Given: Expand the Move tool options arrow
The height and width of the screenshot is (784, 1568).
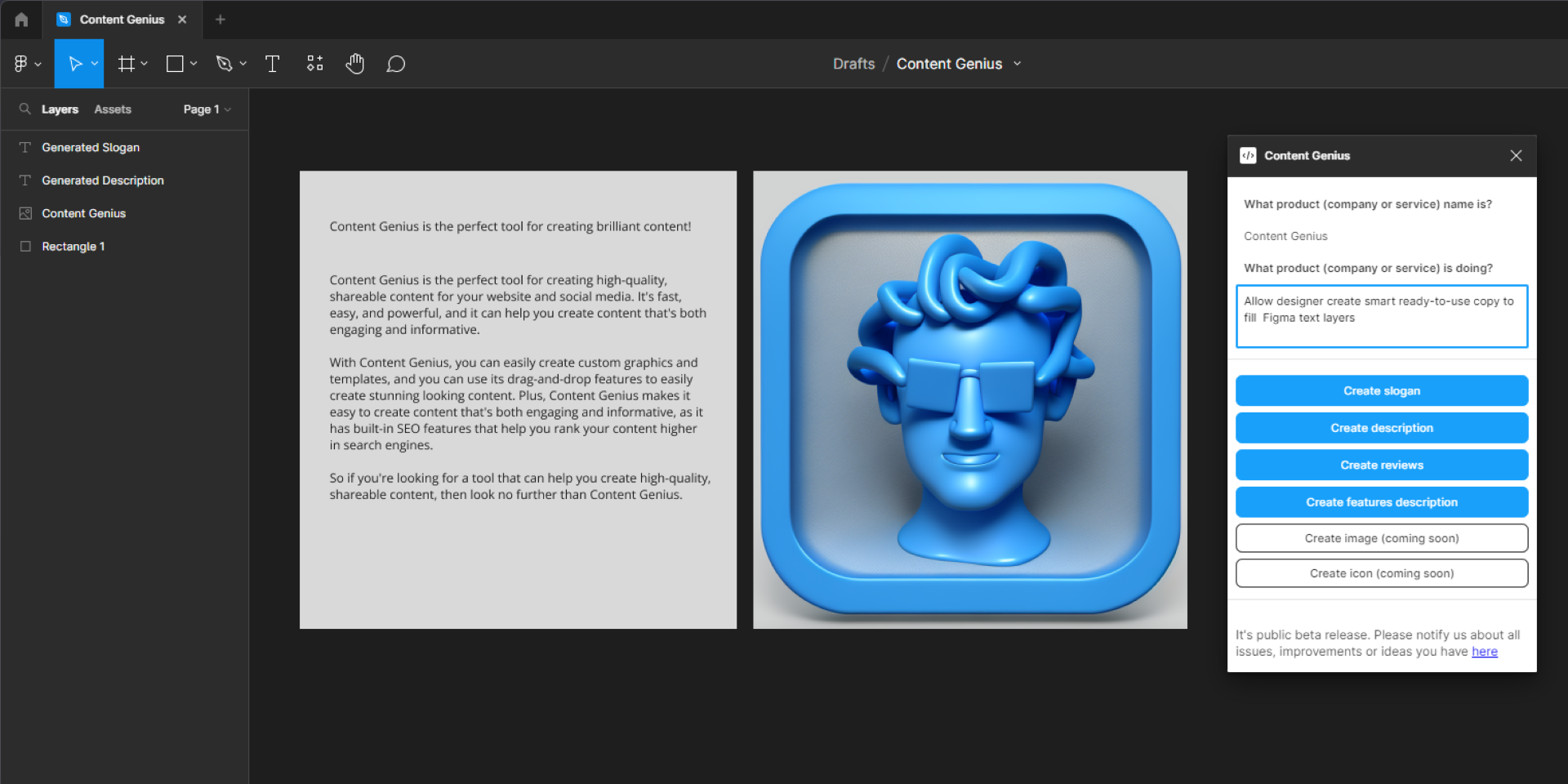Looking at the screenshot, I should click(x=95, y=64).
